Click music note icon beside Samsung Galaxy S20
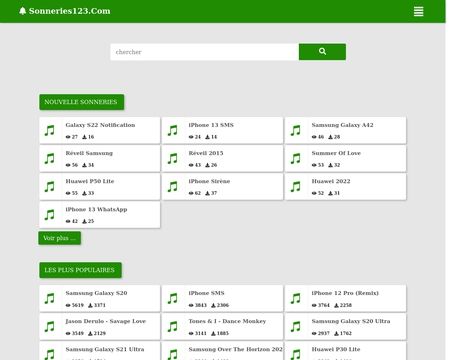Viewport: 450px width, 360px height. coord(49,298)
